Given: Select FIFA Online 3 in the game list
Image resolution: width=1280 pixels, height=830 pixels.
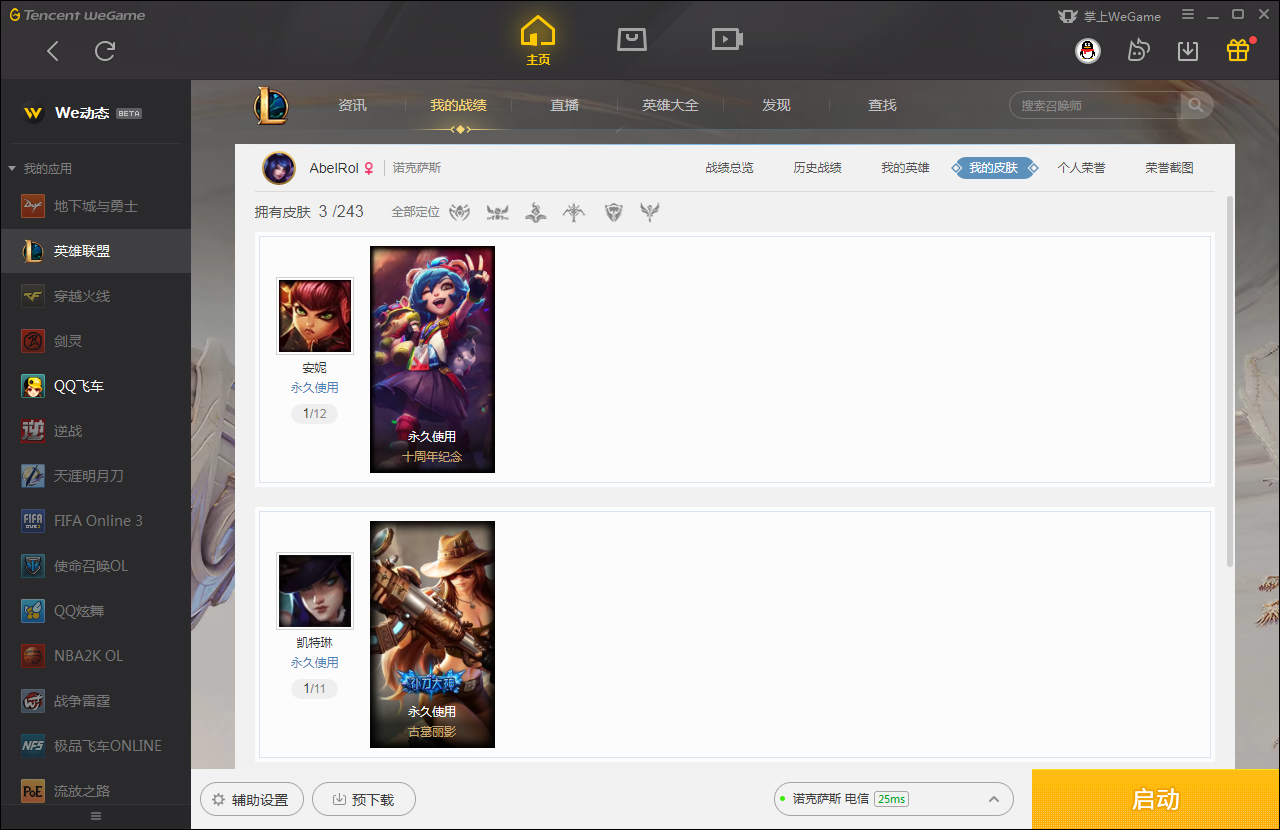Looking at the screenshot, I should (x=95, y=521).
